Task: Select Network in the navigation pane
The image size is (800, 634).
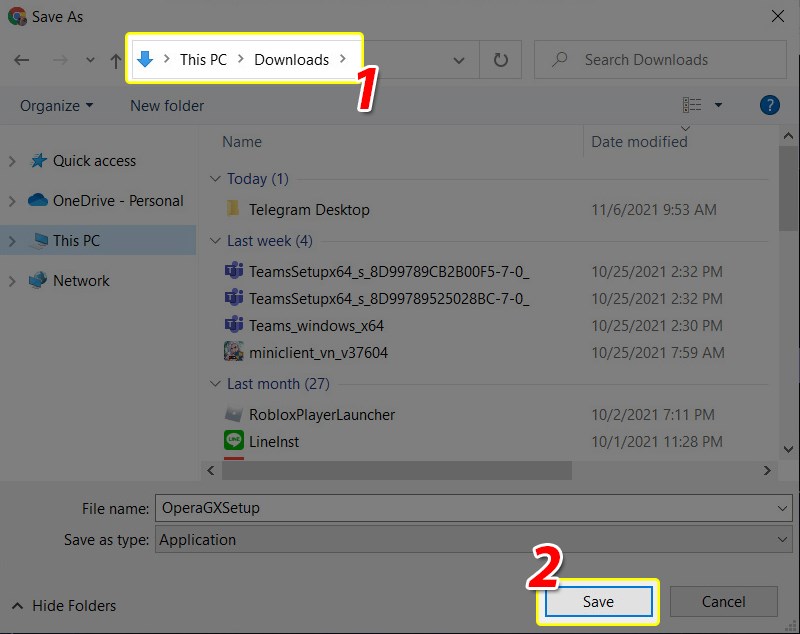Action: click(x=81, y=281)
